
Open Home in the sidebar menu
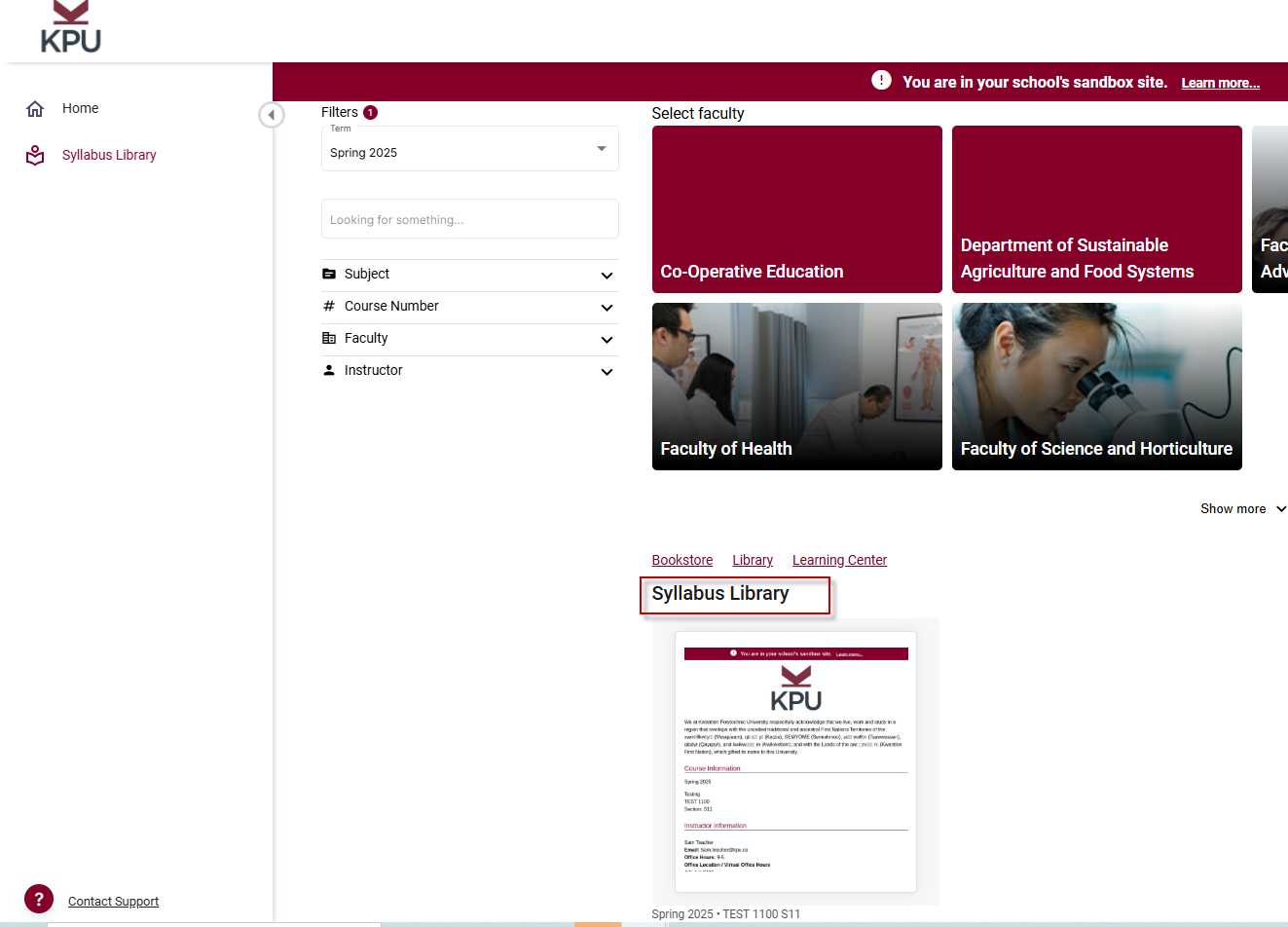click(80, 108)
